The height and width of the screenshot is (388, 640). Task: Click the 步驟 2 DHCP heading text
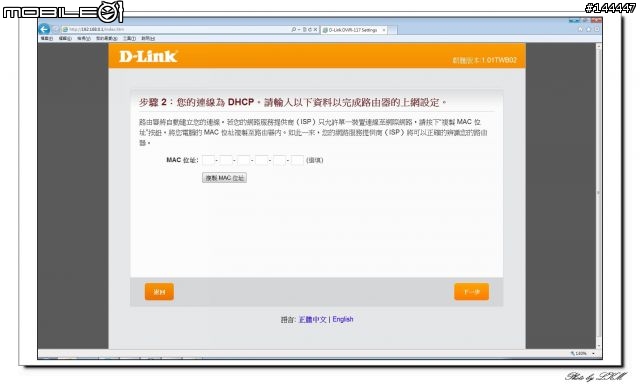click(x=292, y=102)
